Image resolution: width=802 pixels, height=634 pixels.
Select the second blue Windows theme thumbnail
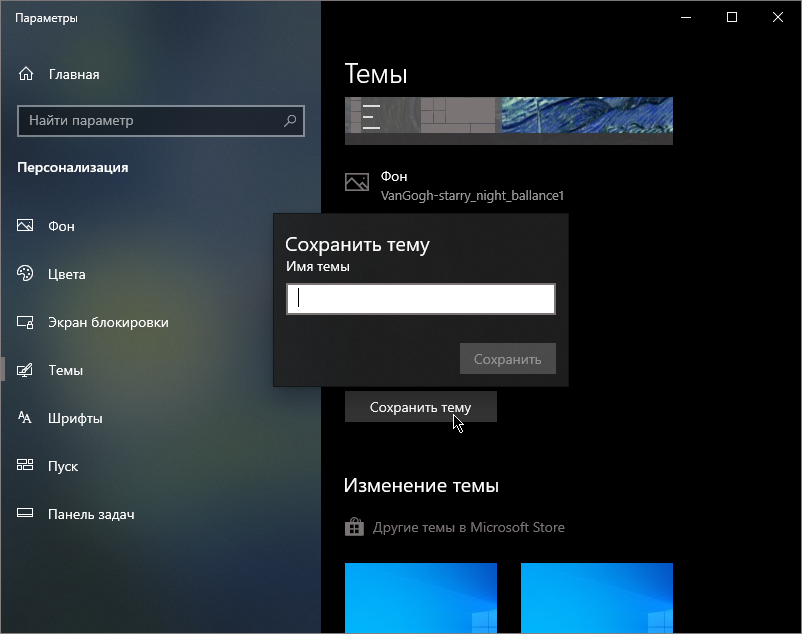click(597, 598)
